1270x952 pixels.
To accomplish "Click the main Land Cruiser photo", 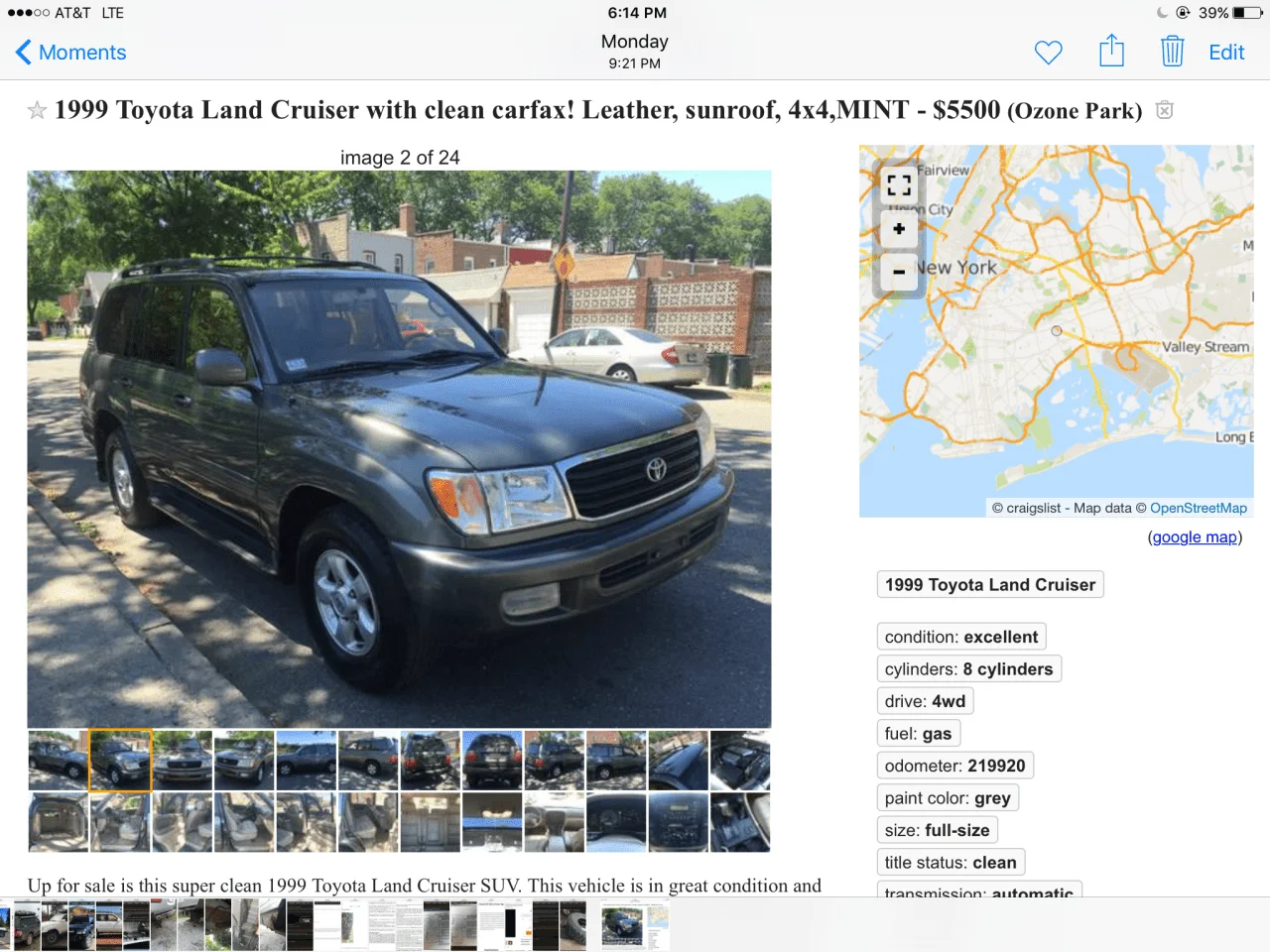I will point(399,449).
